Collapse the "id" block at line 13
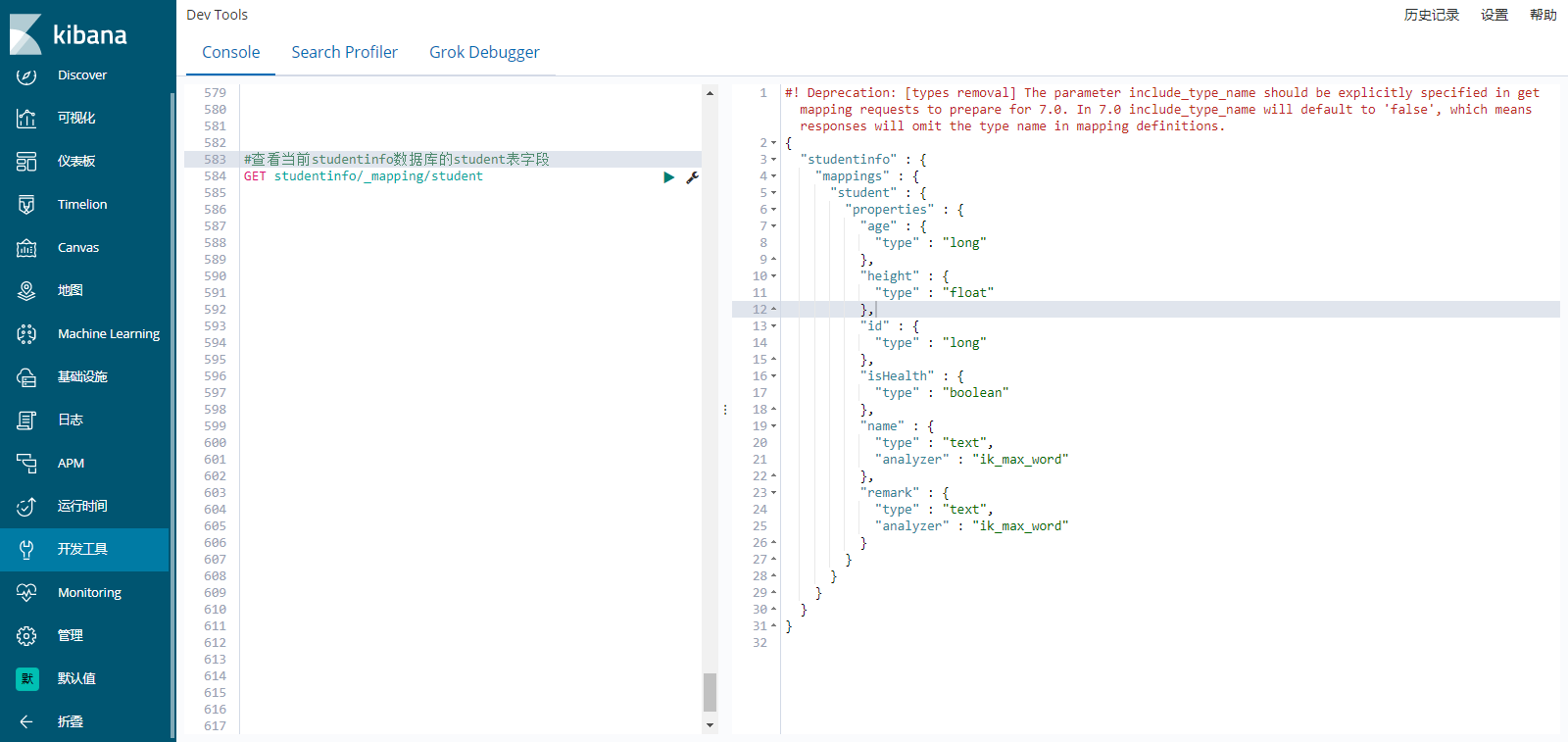Image resolution: width=1568 pixels, height=742 pixels. [x=774, y=326]
